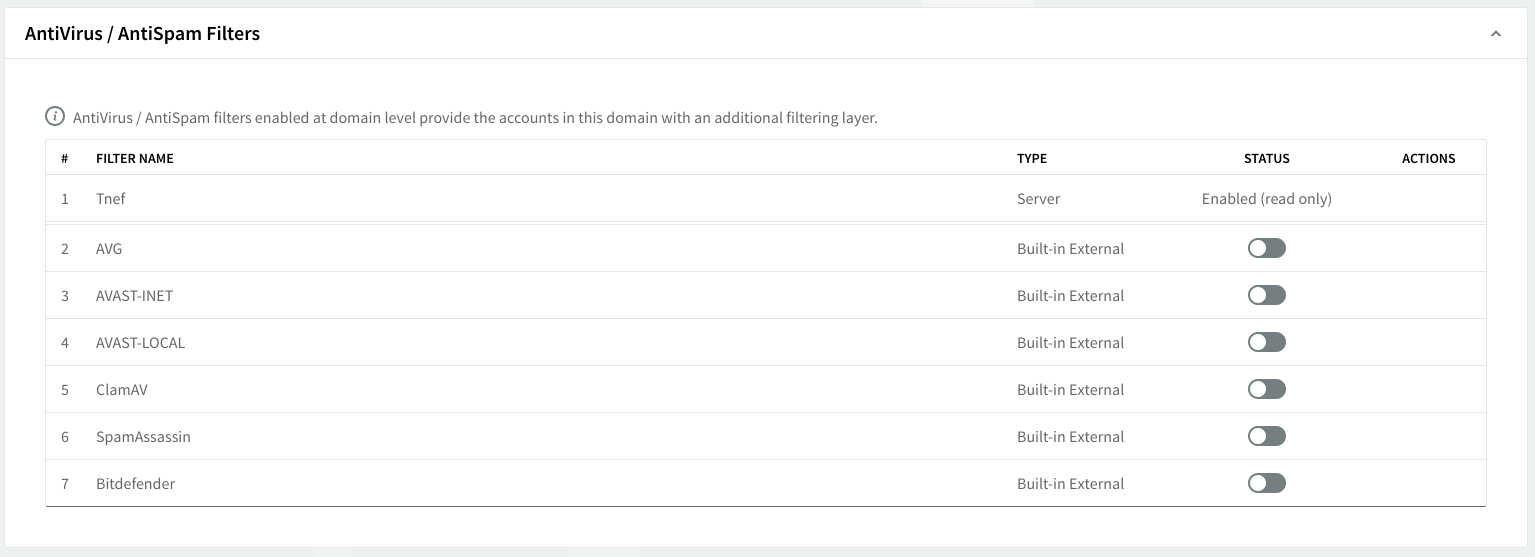Activate the Bitdefender filter toggle
This screenshot has width=1535, height=557.
[x=1266, y=483]
